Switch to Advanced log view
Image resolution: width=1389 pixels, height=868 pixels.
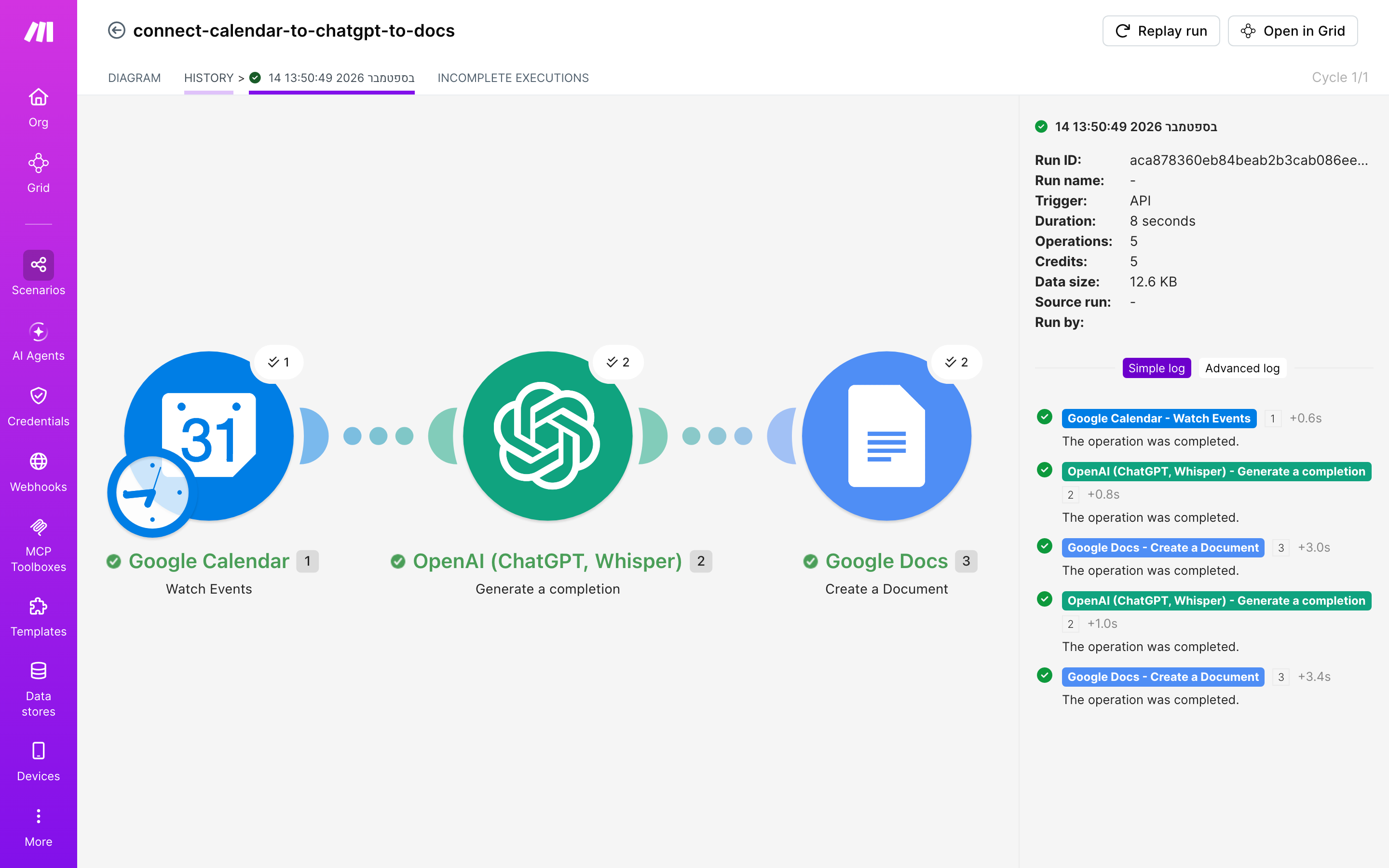coord(1242,368)
